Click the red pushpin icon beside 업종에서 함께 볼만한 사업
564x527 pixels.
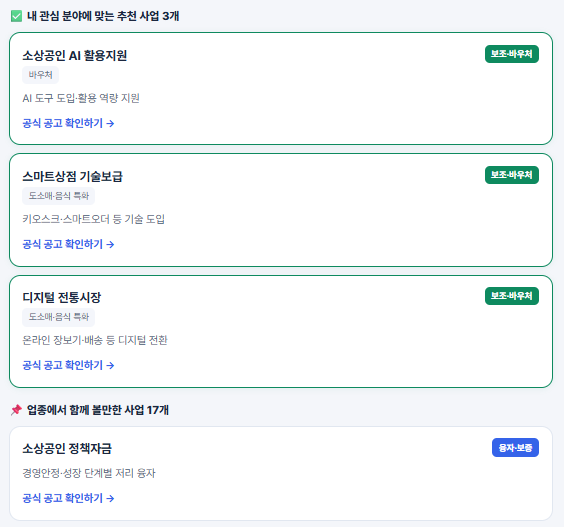coord(17,410)
